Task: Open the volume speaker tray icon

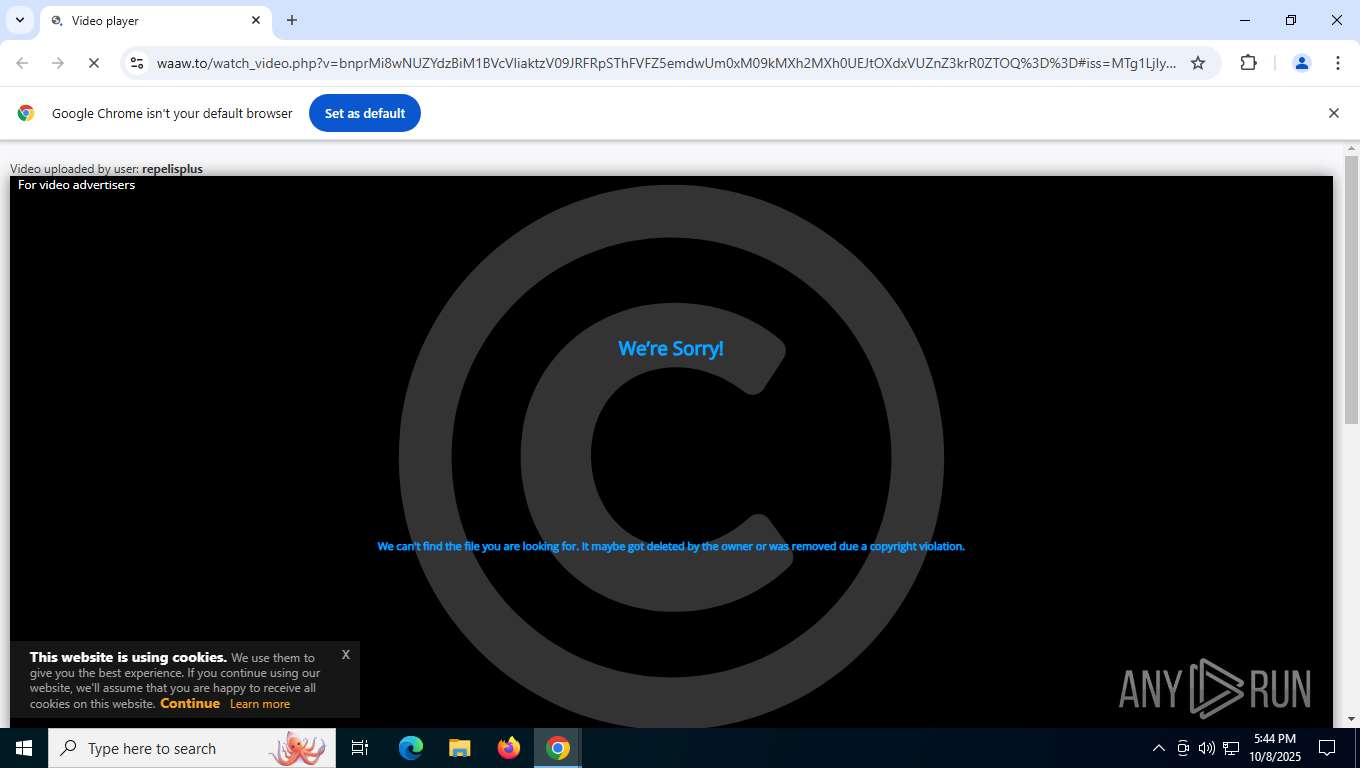Action: [1207, 748]
